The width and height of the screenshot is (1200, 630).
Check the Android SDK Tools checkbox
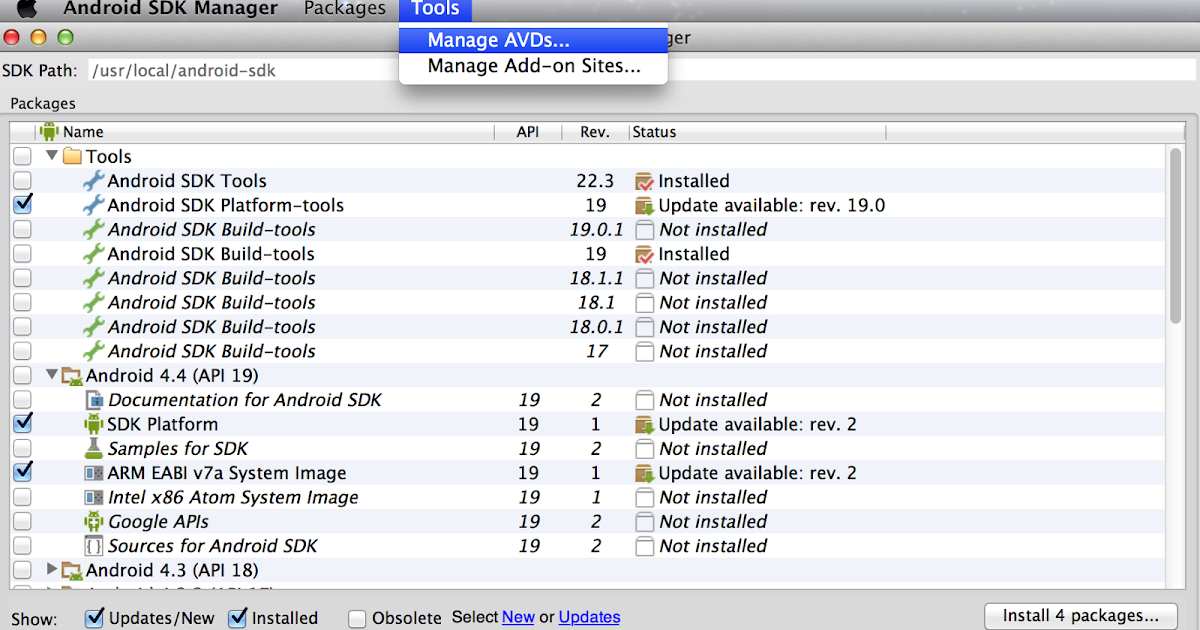click(x=22, y=181)
